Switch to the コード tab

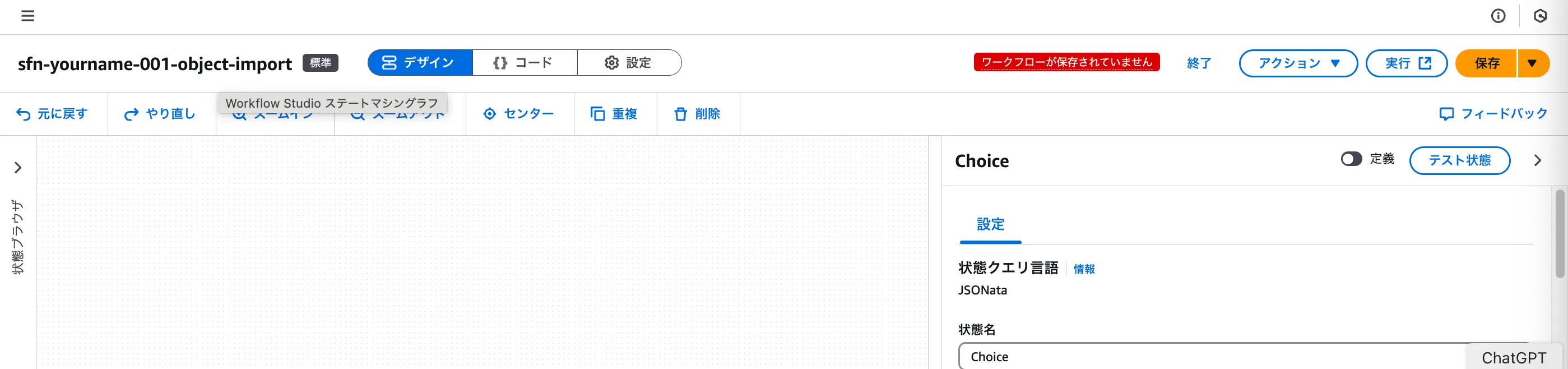pos(524,63)
